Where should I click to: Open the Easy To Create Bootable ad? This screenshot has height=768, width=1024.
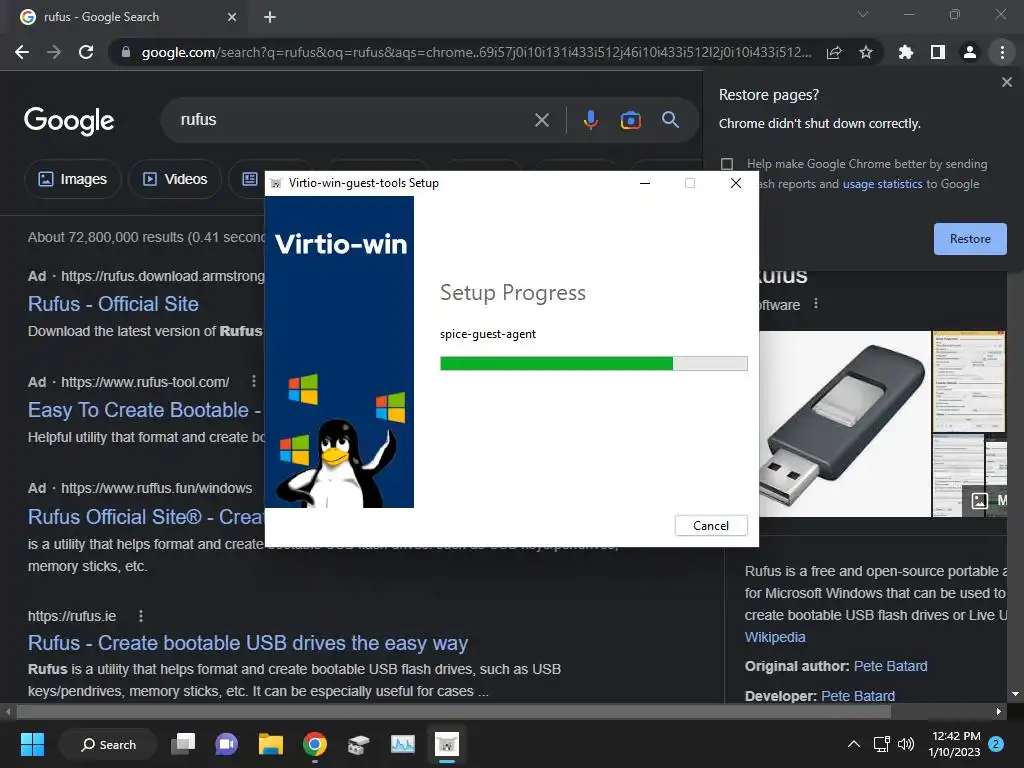[145, 410]
